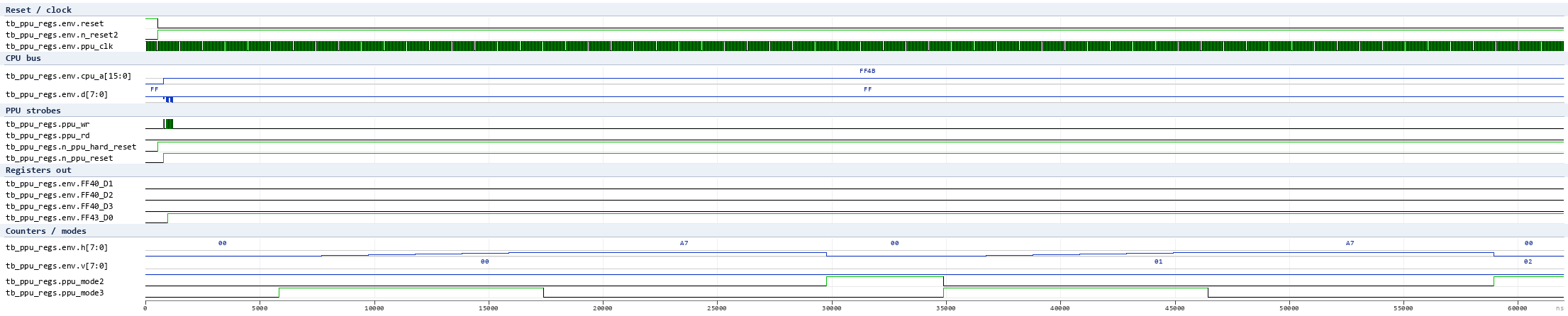1568x316 pixels.
Task: Click the 5000 tick on the time axis
Action: pos(260,308)
